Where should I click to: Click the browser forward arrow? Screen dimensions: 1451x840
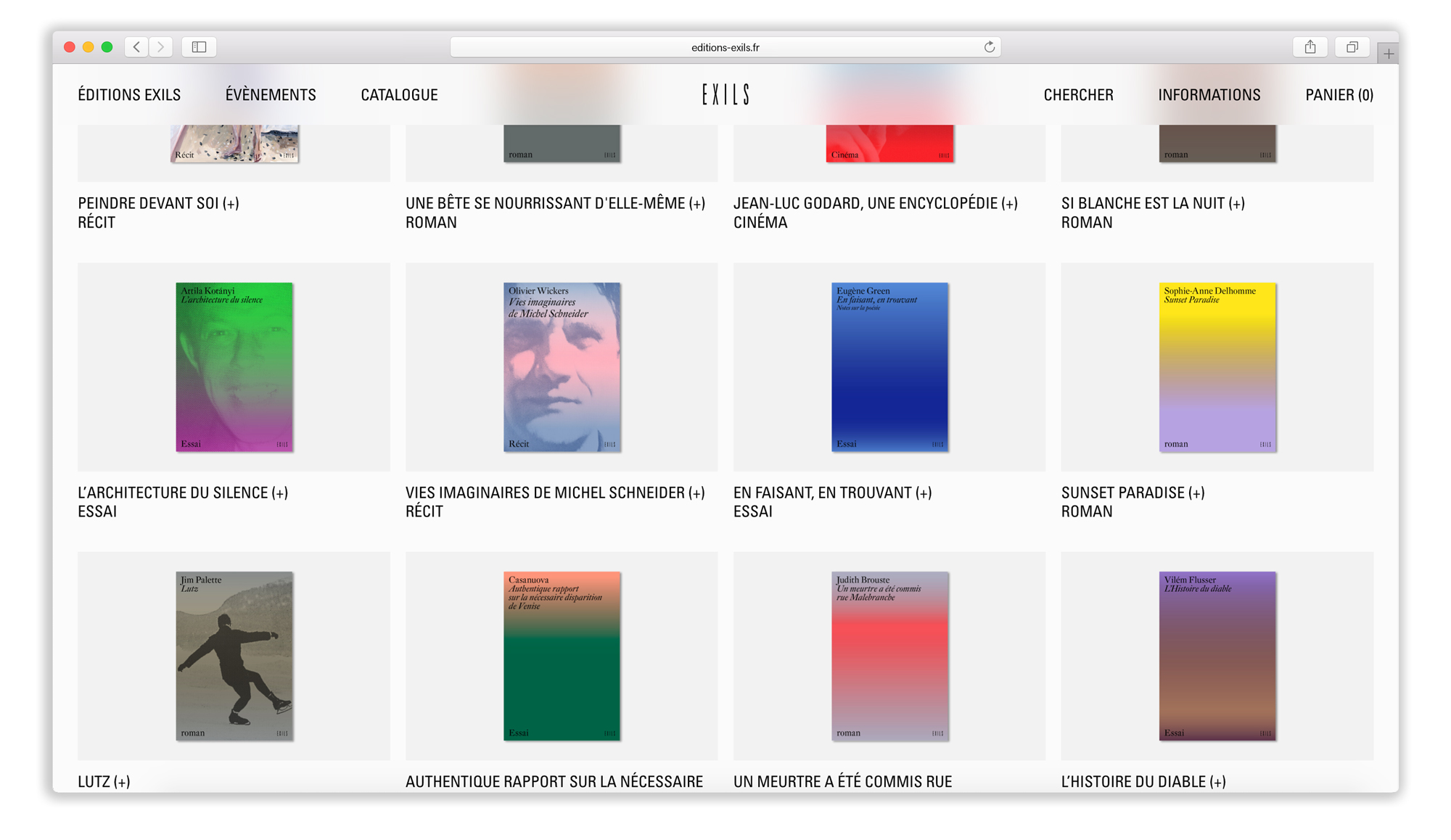tap(161, 47)
